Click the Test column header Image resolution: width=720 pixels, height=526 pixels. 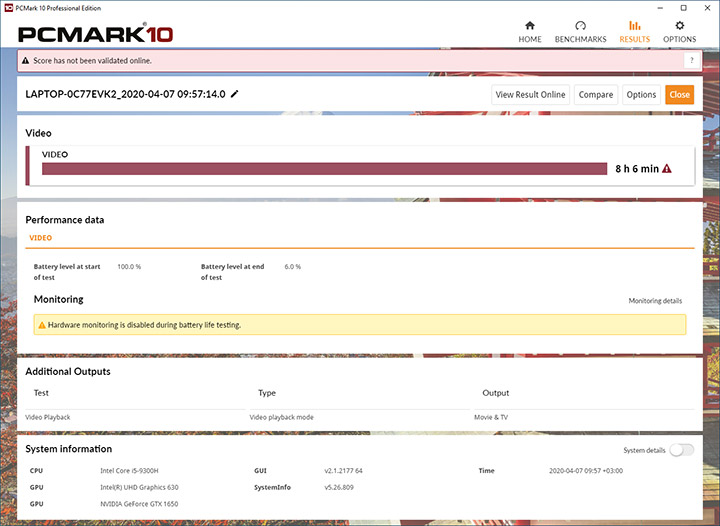coord(41,393)
